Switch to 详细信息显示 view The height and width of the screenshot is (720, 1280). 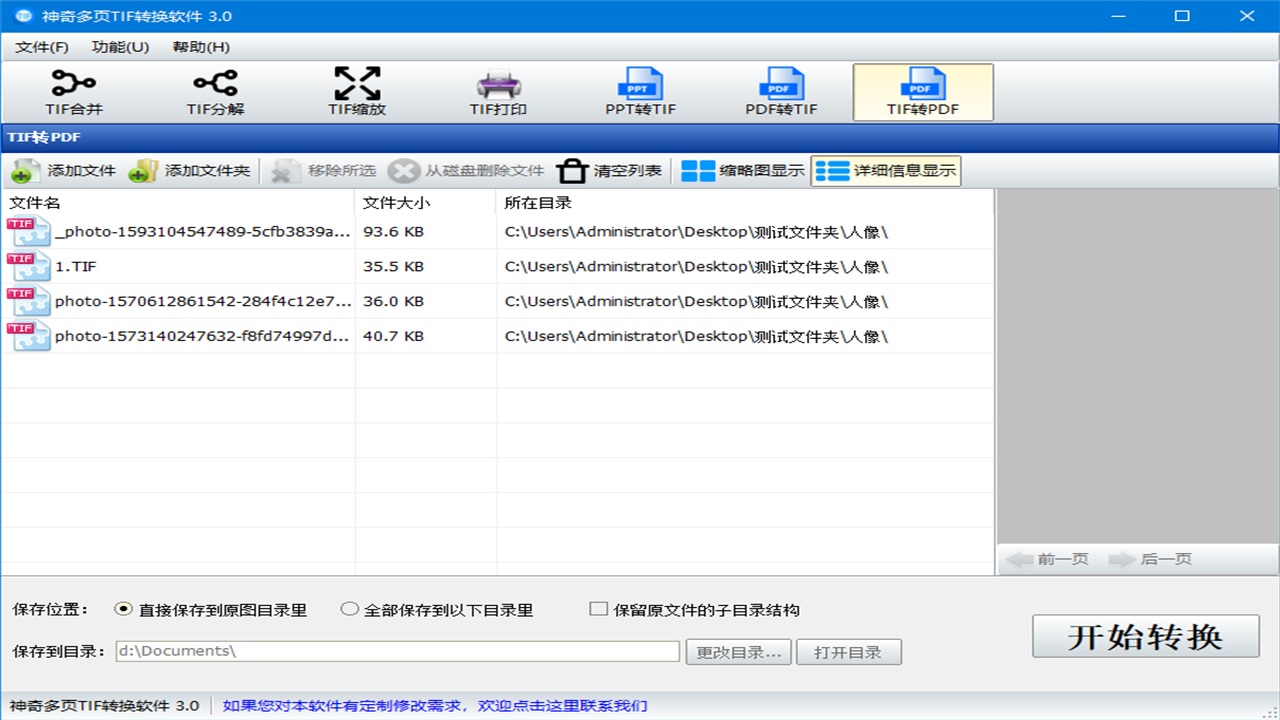885,170
